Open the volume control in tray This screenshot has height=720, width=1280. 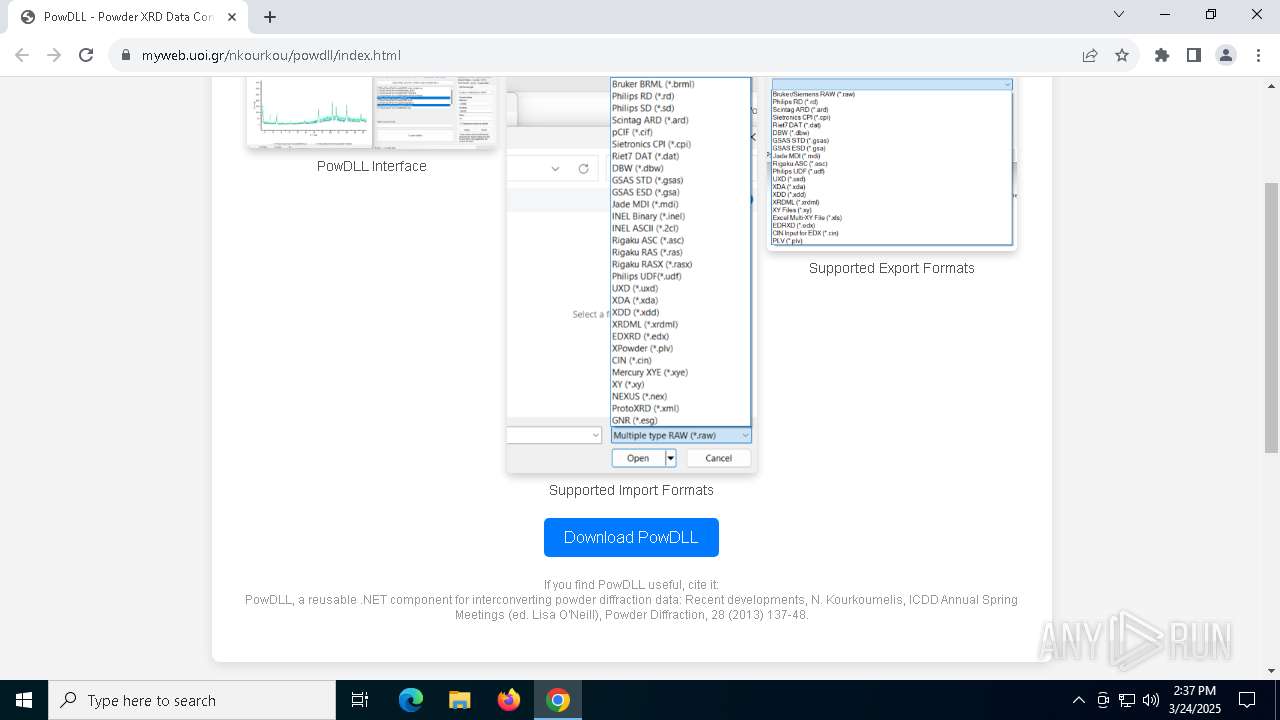point(1151,700)
